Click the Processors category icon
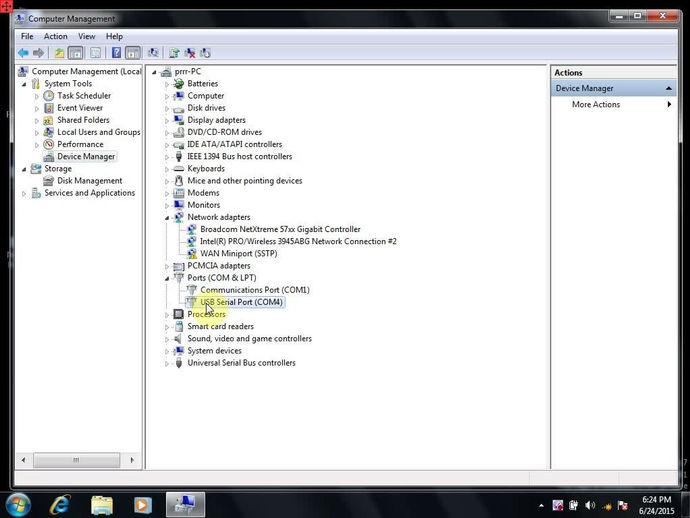Viewport: 690px width, 518px height. click(x=178, y=314)
